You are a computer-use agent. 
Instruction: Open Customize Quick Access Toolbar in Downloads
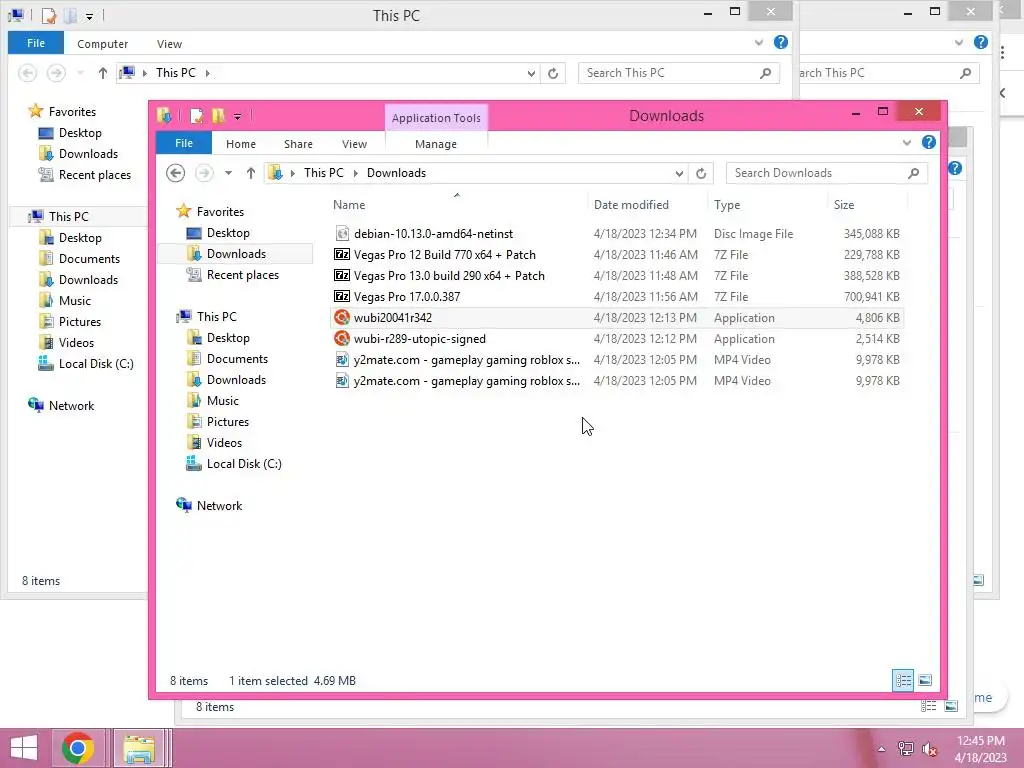(x=238, y=117)
